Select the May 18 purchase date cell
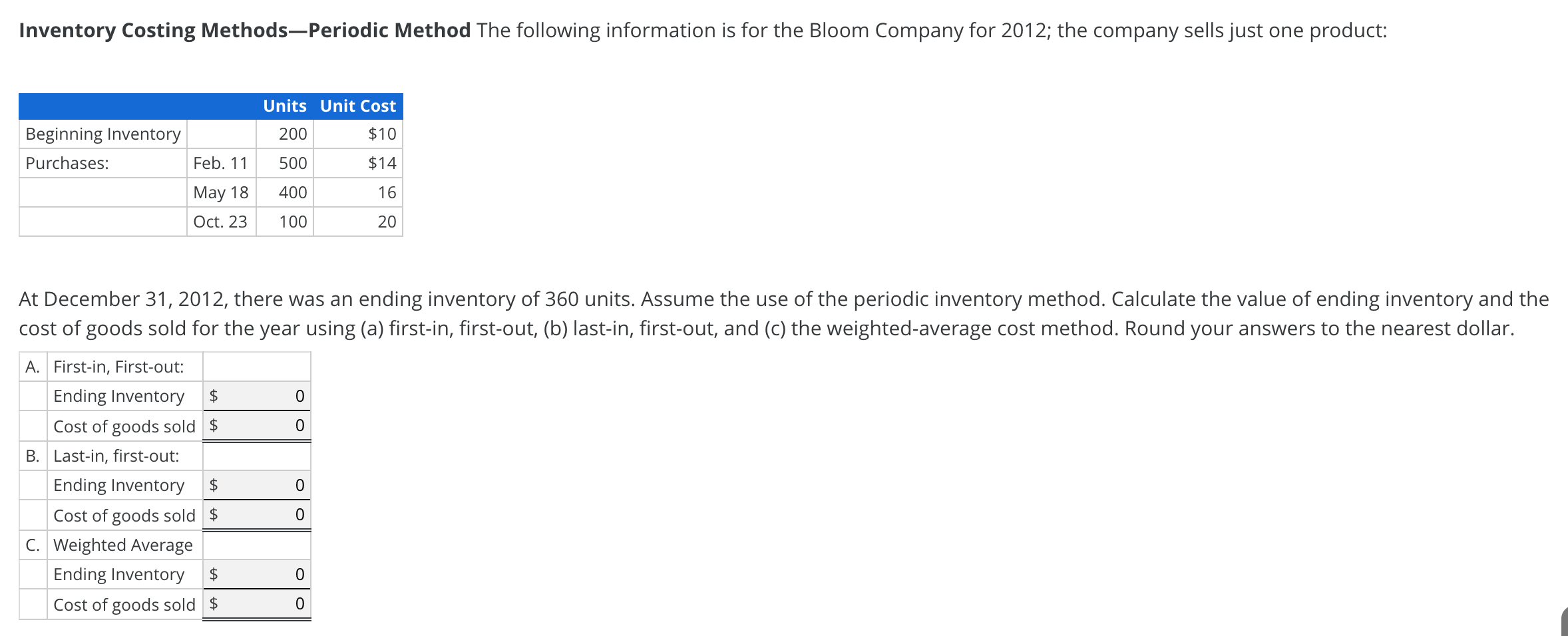 [x=220, y=192]
